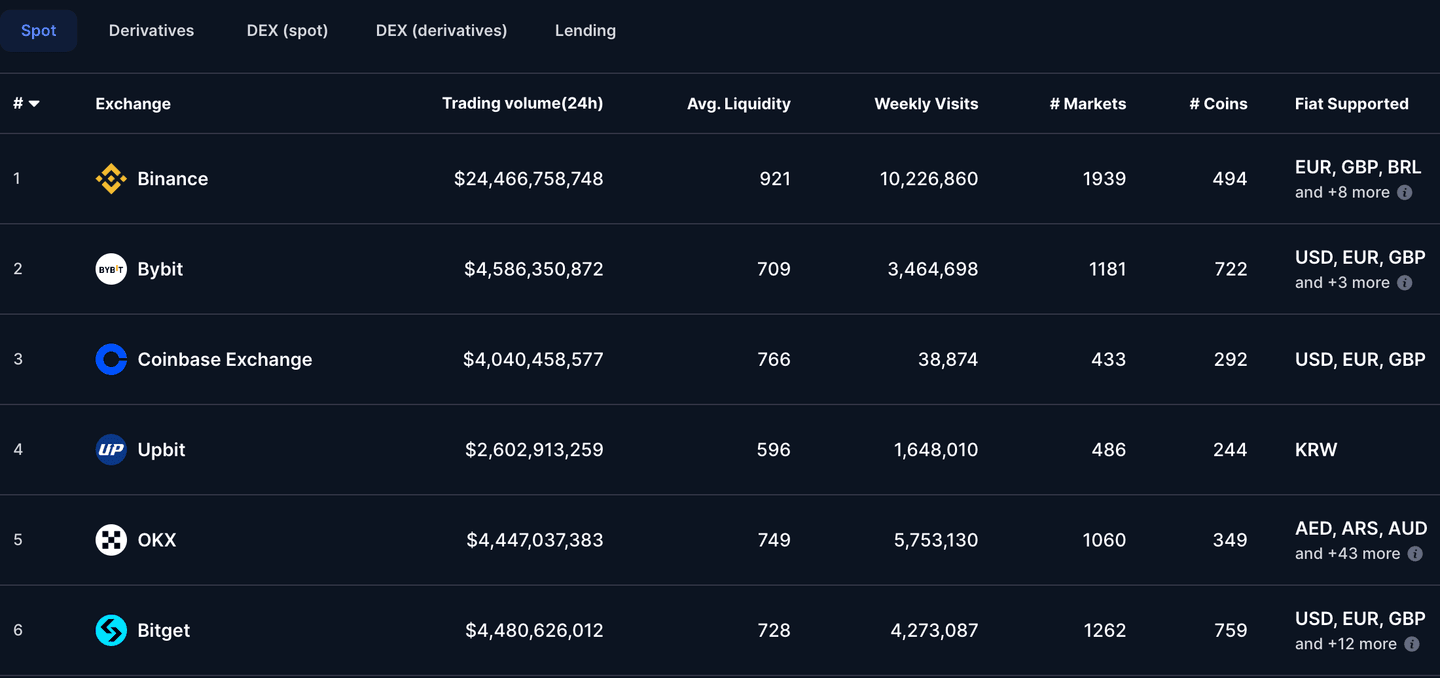Select the DEX (spot) tab
This screenshot has width=1440, height=678.
(287, 31)
